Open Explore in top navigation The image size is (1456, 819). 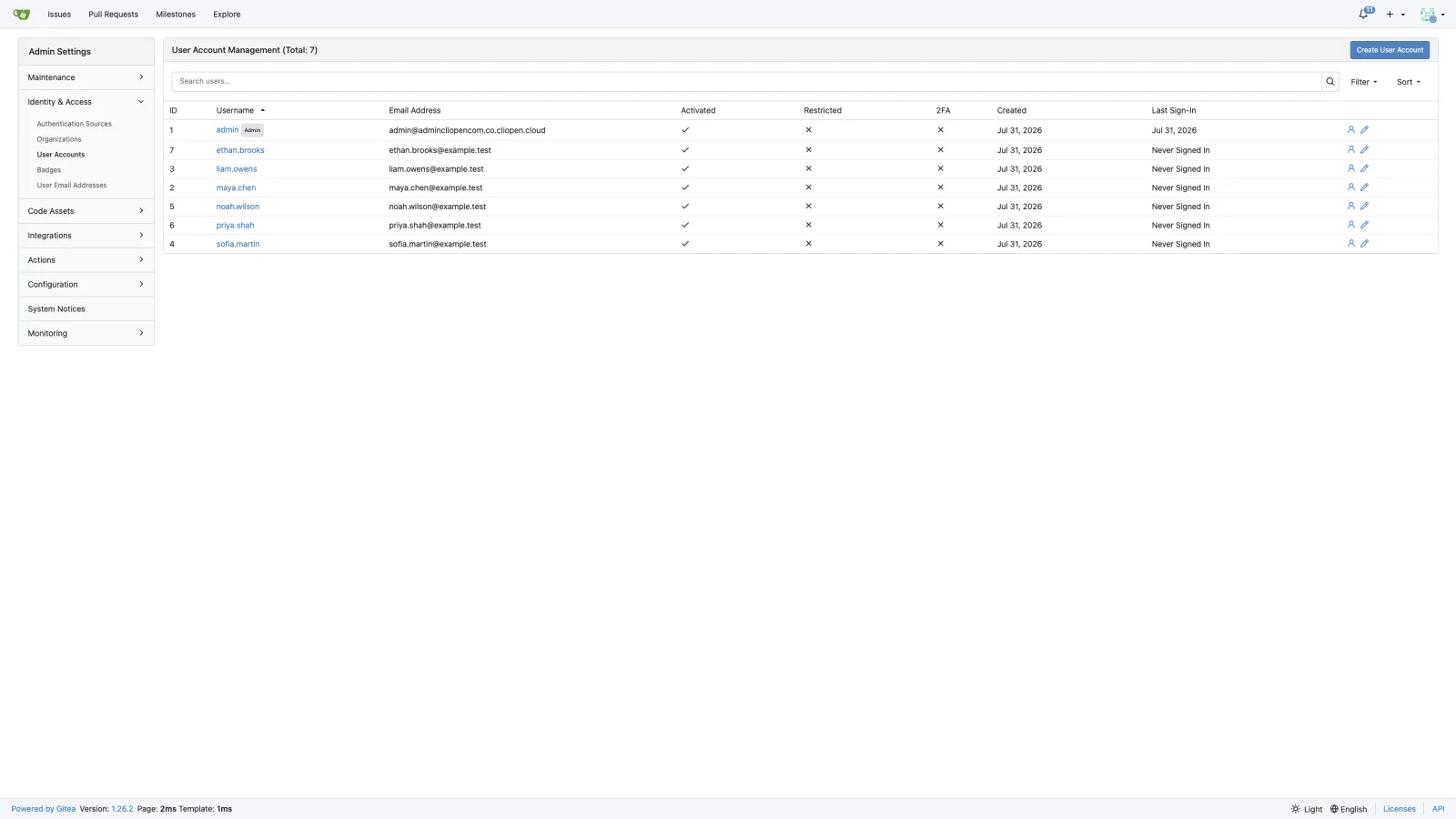pos(227,15)
